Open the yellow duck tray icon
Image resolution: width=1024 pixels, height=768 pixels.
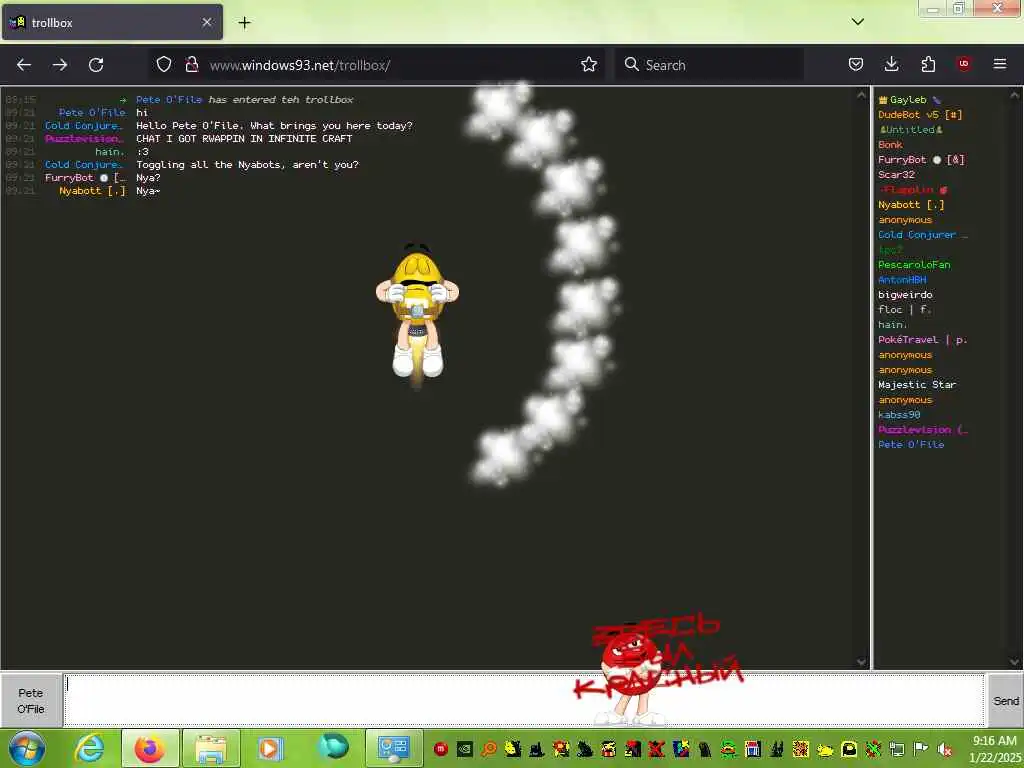point(825,750)
